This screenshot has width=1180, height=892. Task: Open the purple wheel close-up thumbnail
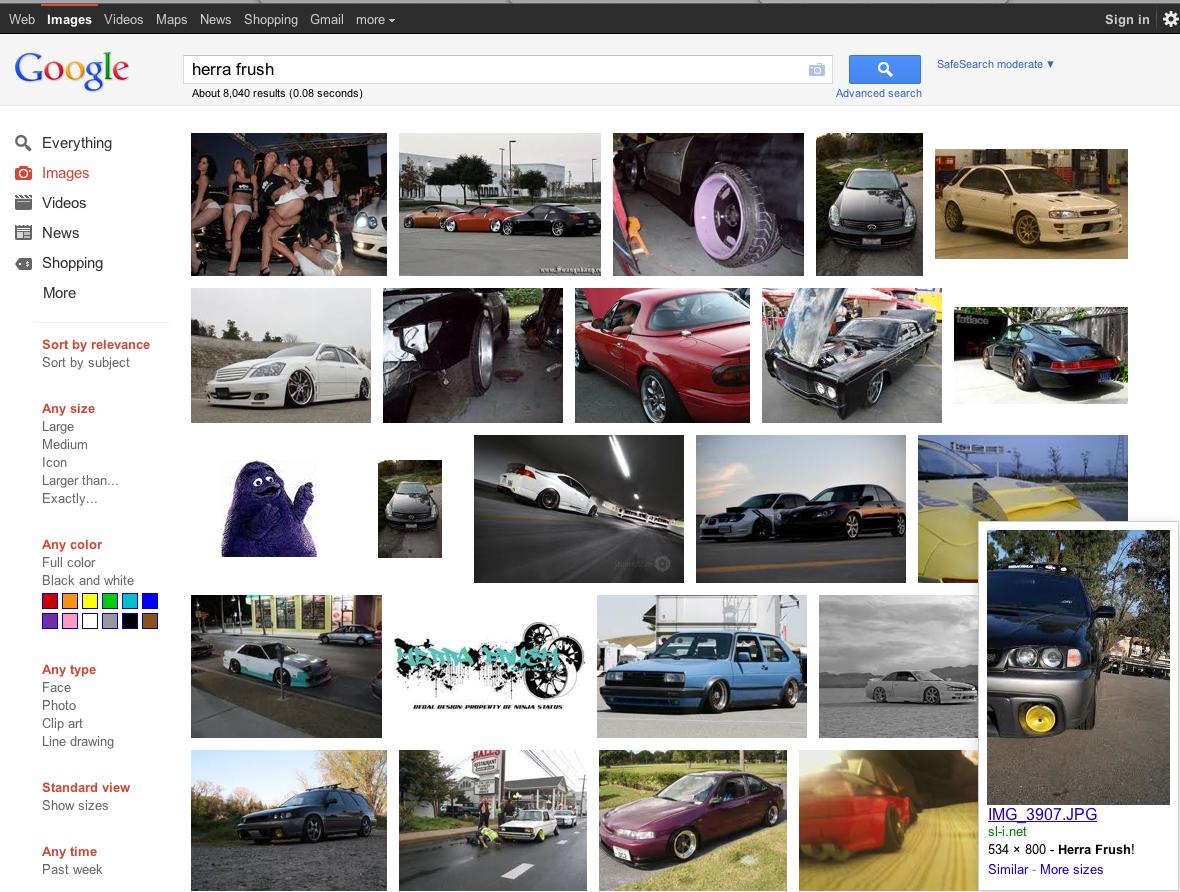tap(708, 204)
